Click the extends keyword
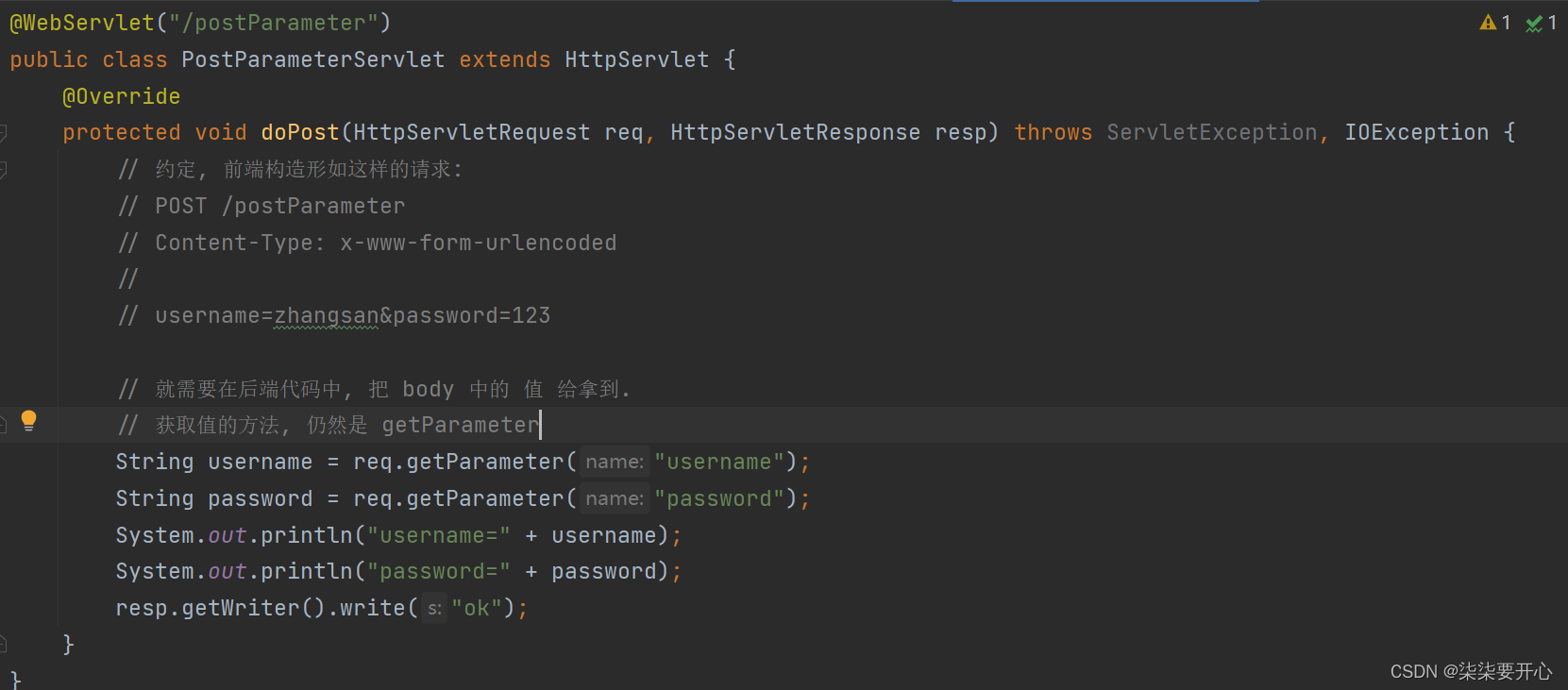 (504, 59)
